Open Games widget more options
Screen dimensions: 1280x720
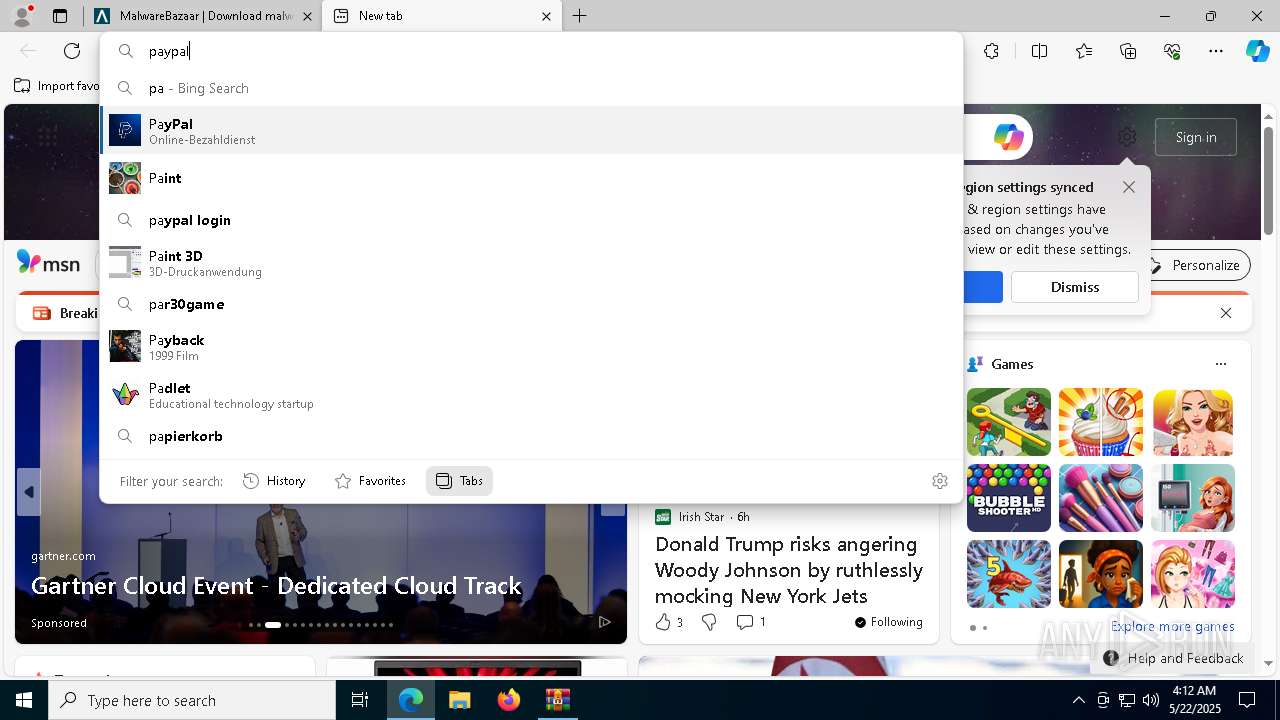coord(1220,364)
